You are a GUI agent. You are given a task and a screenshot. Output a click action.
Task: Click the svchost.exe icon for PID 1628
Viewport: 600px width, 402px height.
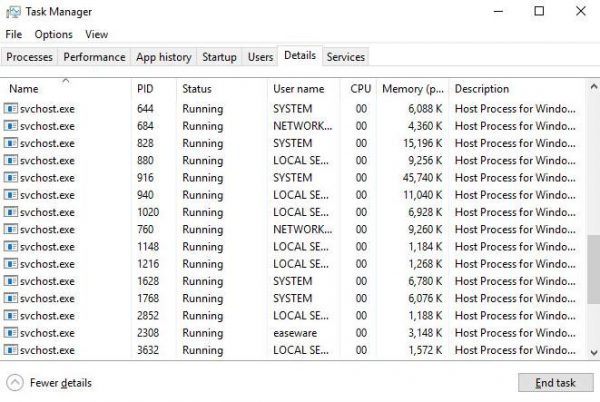click(x=12, y=281)
